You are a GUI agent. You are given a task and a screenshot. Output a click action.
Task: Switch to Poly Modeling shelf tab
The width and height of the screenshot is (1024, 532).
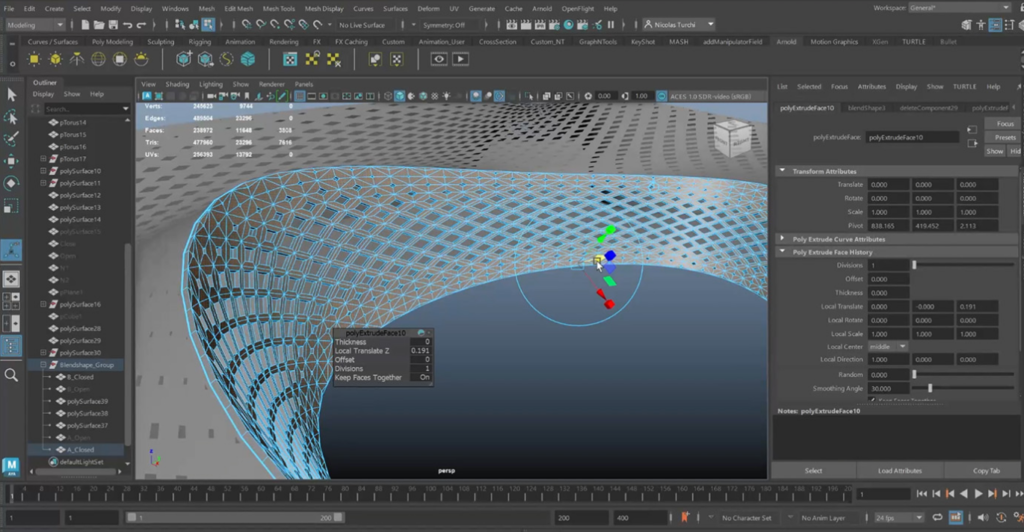point(112,42)
